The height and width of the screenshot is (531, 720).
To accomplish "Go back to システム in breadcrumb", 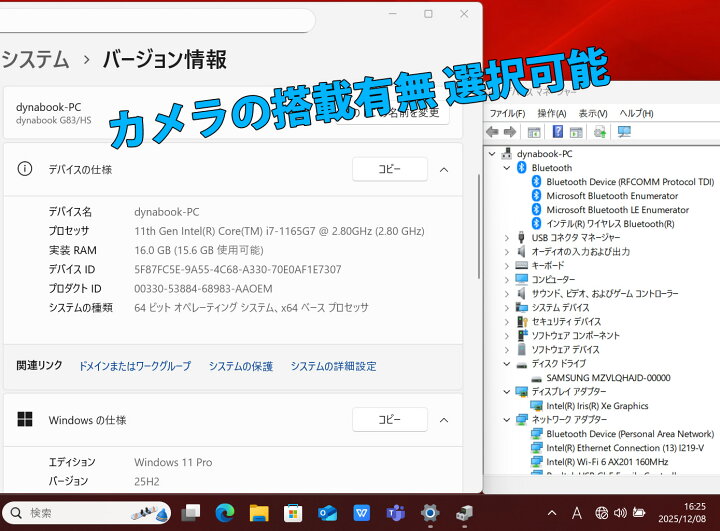I will click(x=35, y=60).
